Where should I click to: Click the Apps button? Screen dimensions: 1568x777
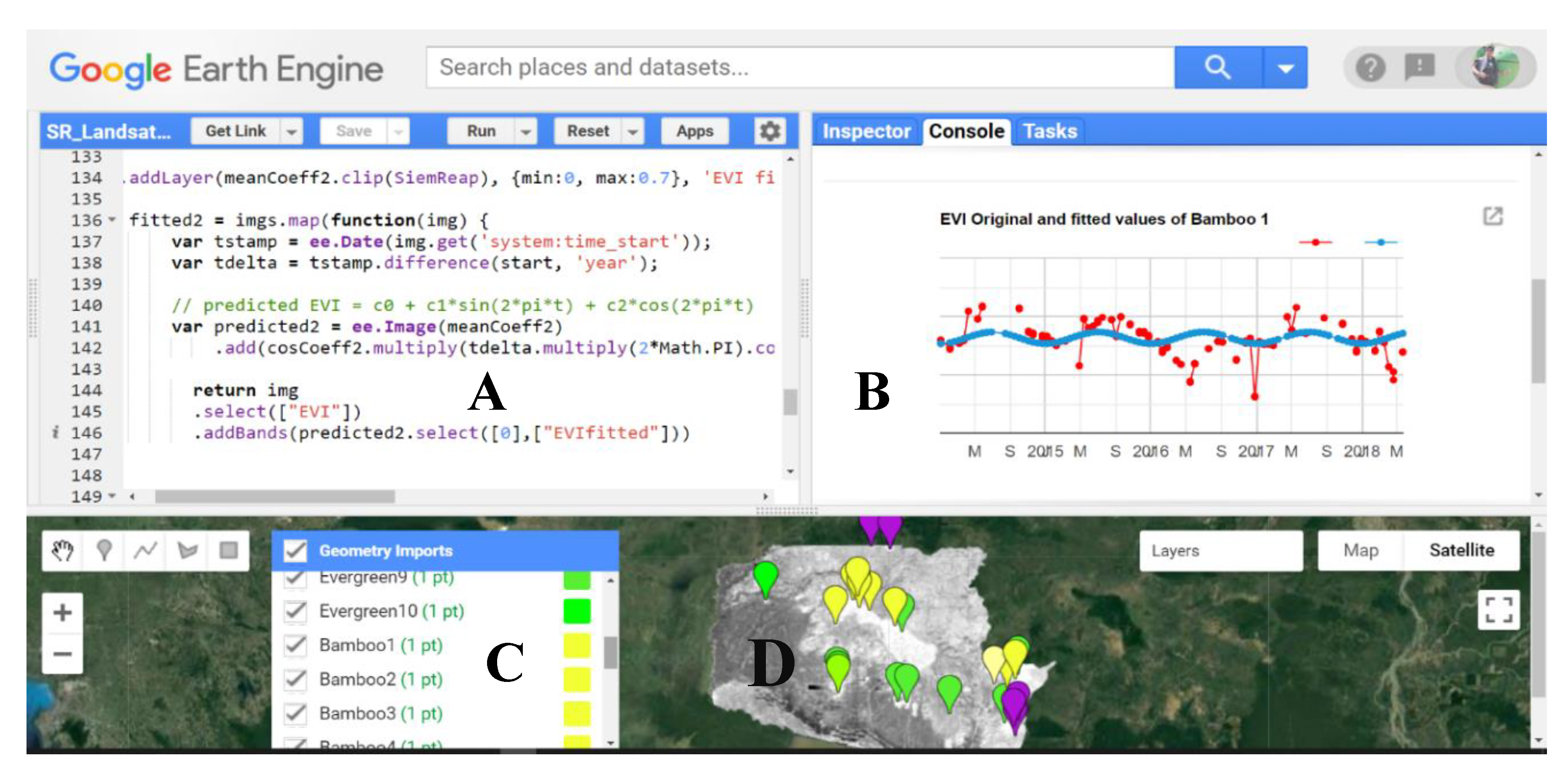[x=694, y=131]
